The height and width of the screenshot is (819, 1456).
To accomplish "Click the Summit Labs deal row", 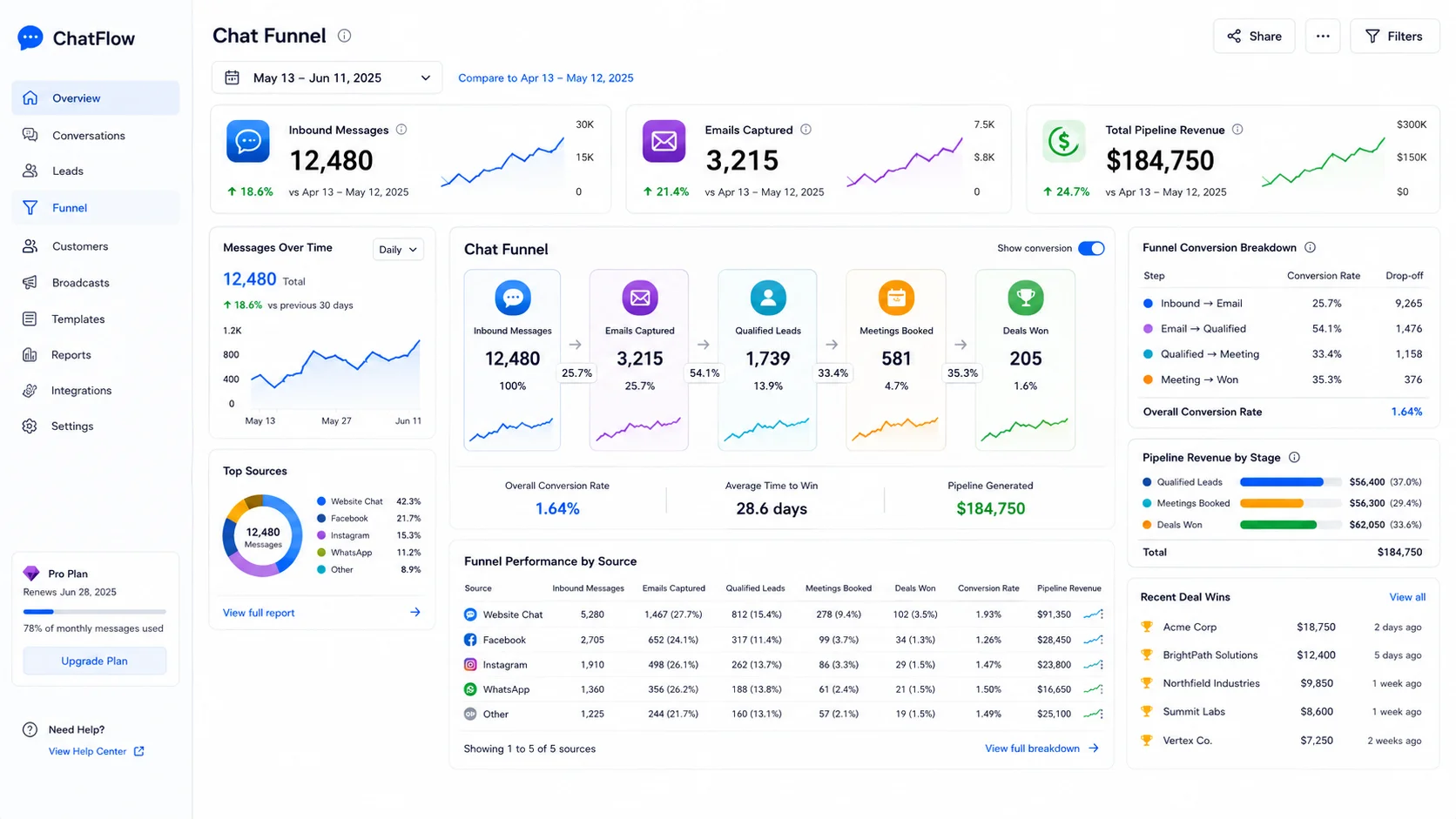I will tap(1283, 712).
